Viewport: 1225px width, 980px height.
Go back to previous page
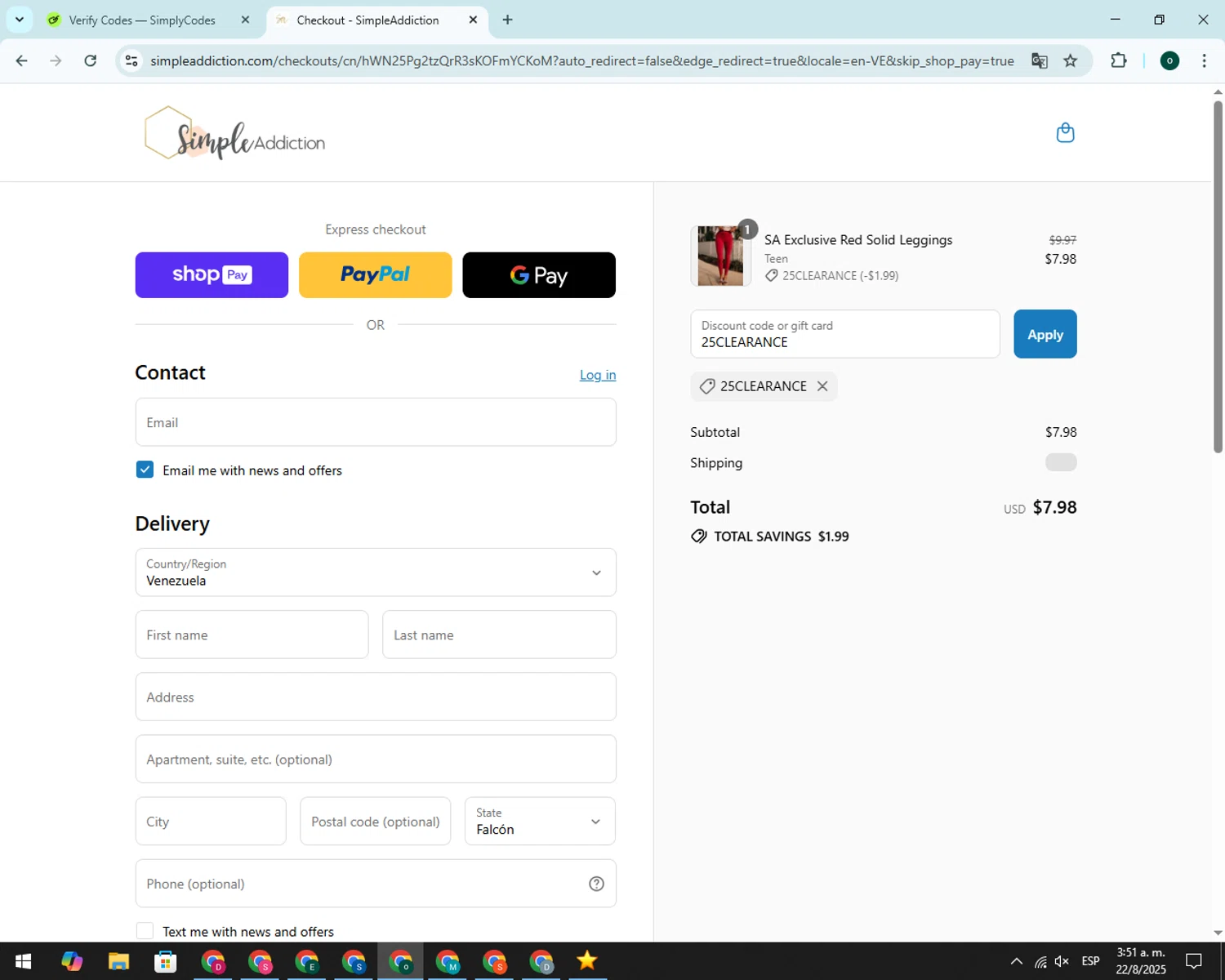click(22, 60)
